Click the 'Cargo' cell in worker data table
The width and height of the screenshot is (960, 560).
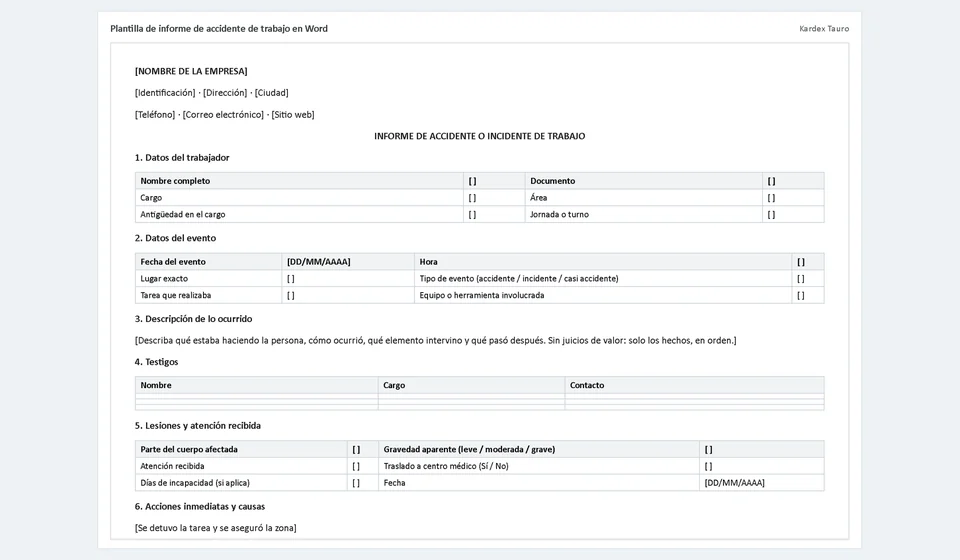299,198
